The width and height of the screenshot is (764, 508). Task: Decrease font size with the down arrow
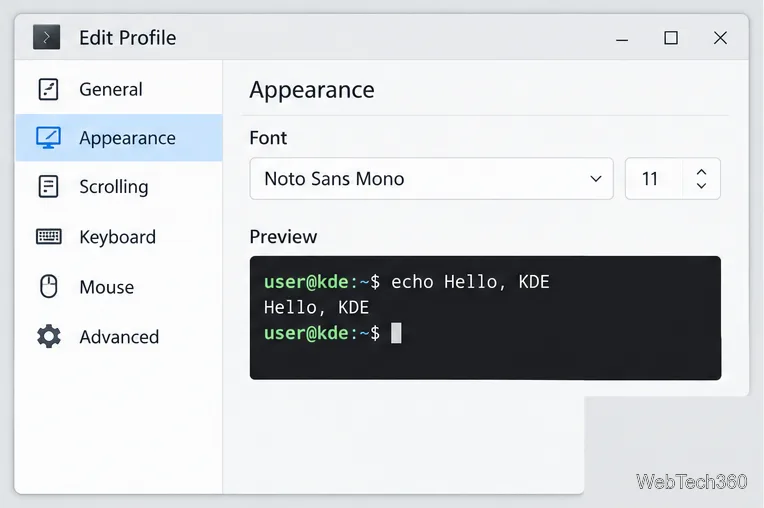point(701,186)
